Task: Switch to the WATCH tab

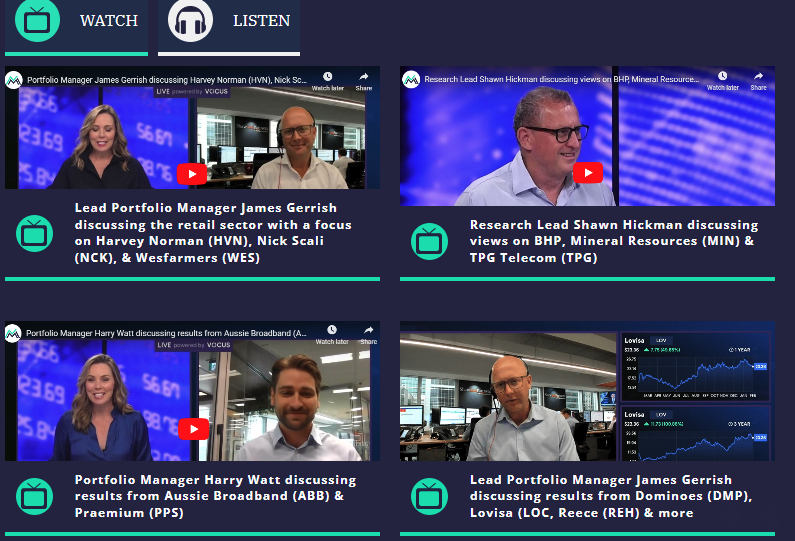Action: pos(77,22)
